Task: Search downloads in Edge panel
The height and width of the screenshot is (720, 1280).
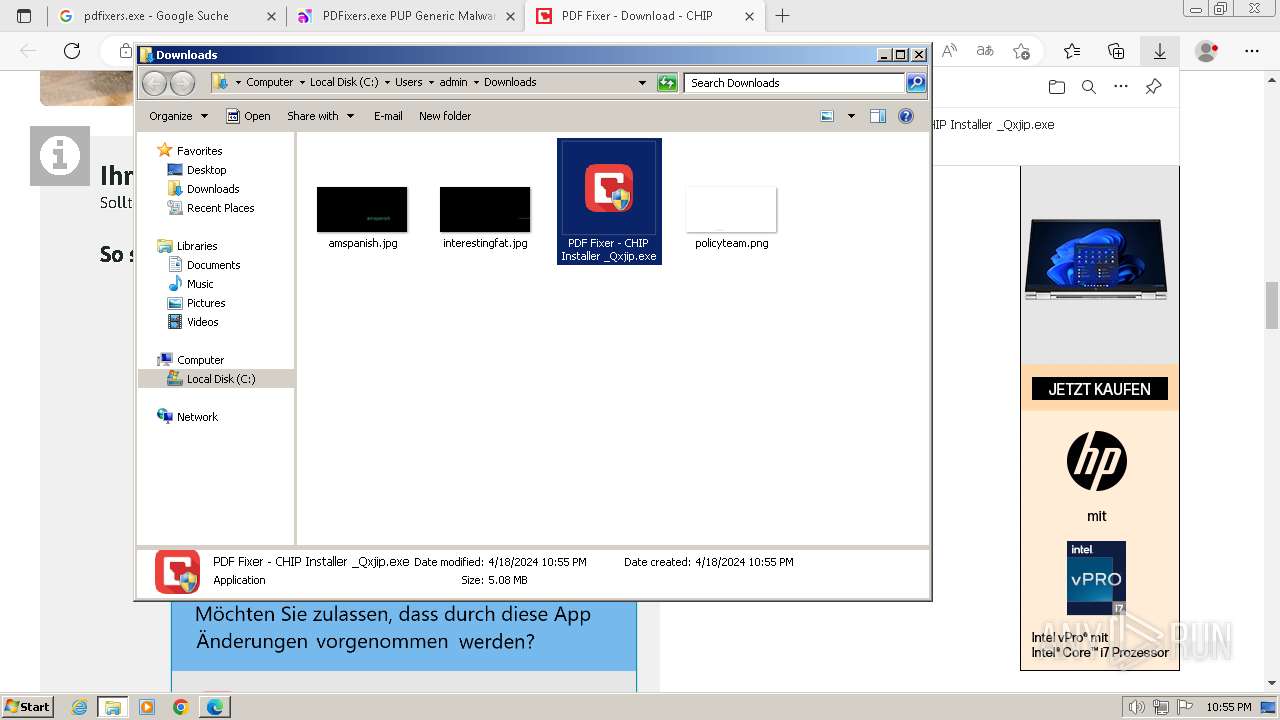Action: click(1089, 87)
